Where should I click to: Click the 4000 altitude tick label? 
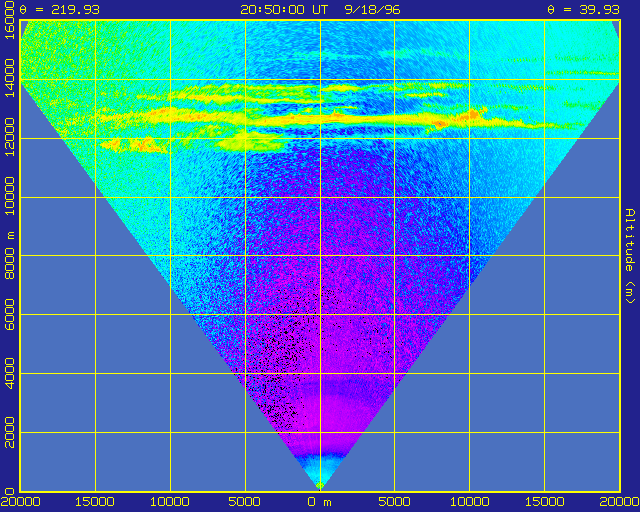pyautogui.click(x=9, y=373)
